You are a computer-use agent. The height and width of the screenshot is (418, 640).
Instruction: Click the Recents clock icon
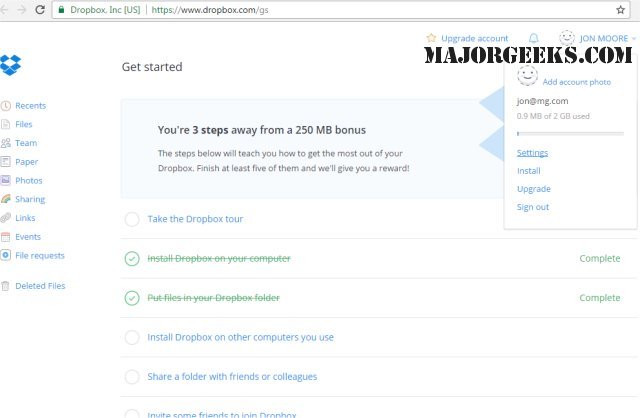(5, 106)
